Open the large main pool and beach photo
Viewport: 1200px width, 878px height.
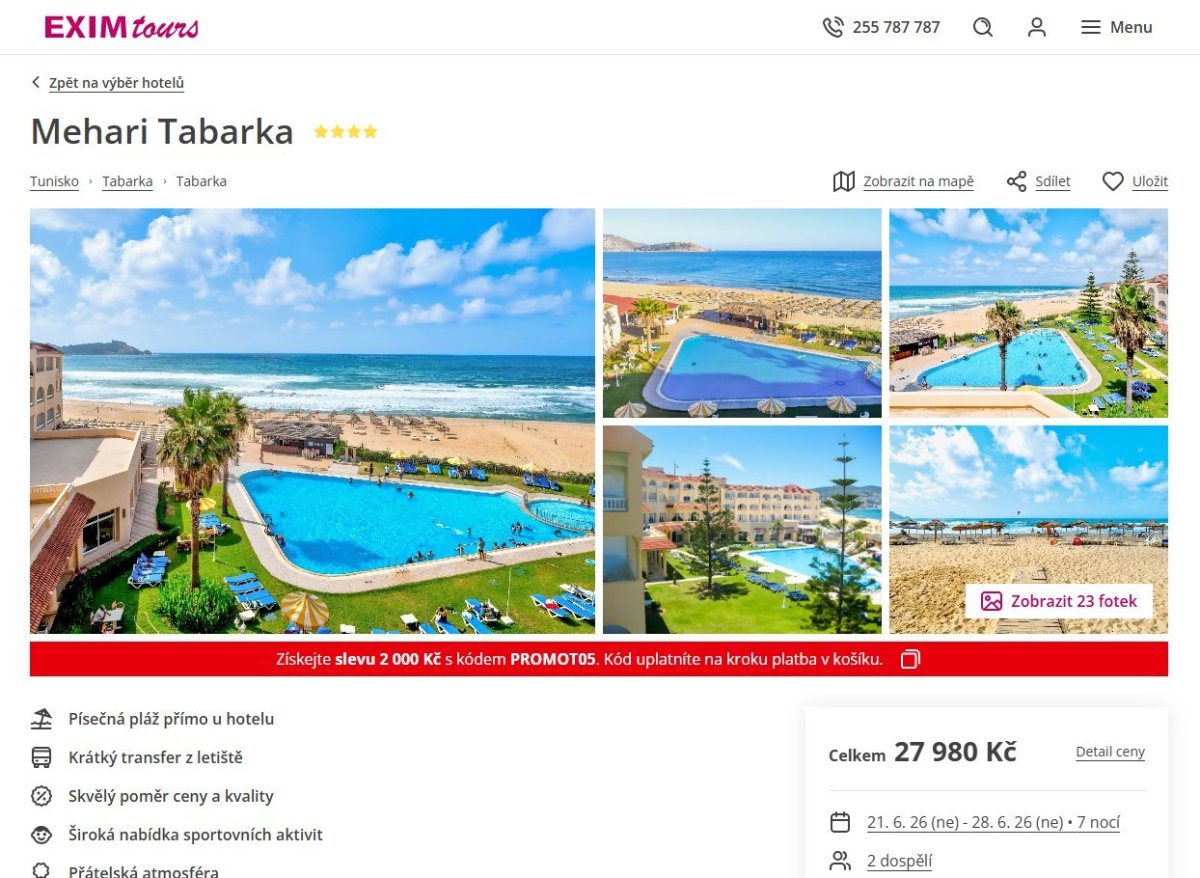click(x=312, y=421)
